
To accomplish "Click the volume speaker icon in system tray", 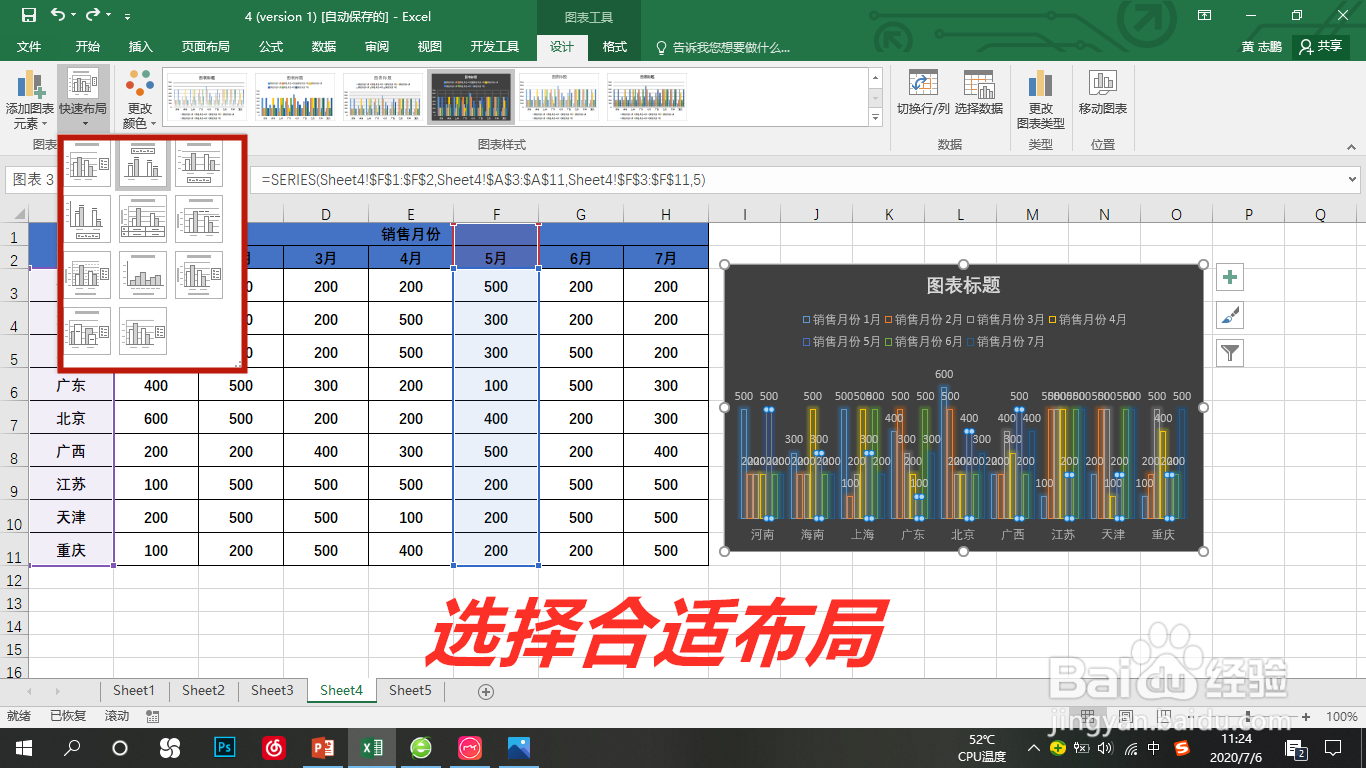I will tap(1106, 748).
